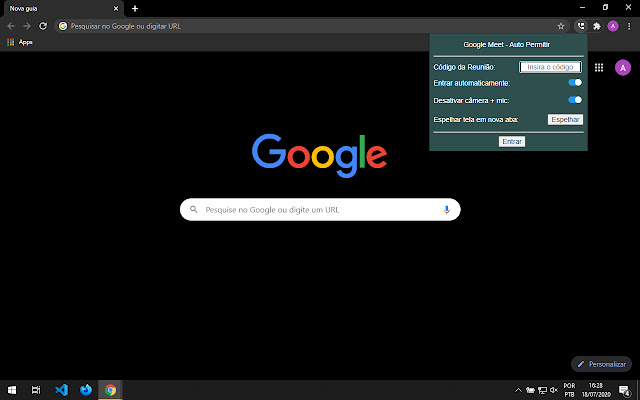Show hidden system tray icons
640x400 pixels.
[518, 390]
